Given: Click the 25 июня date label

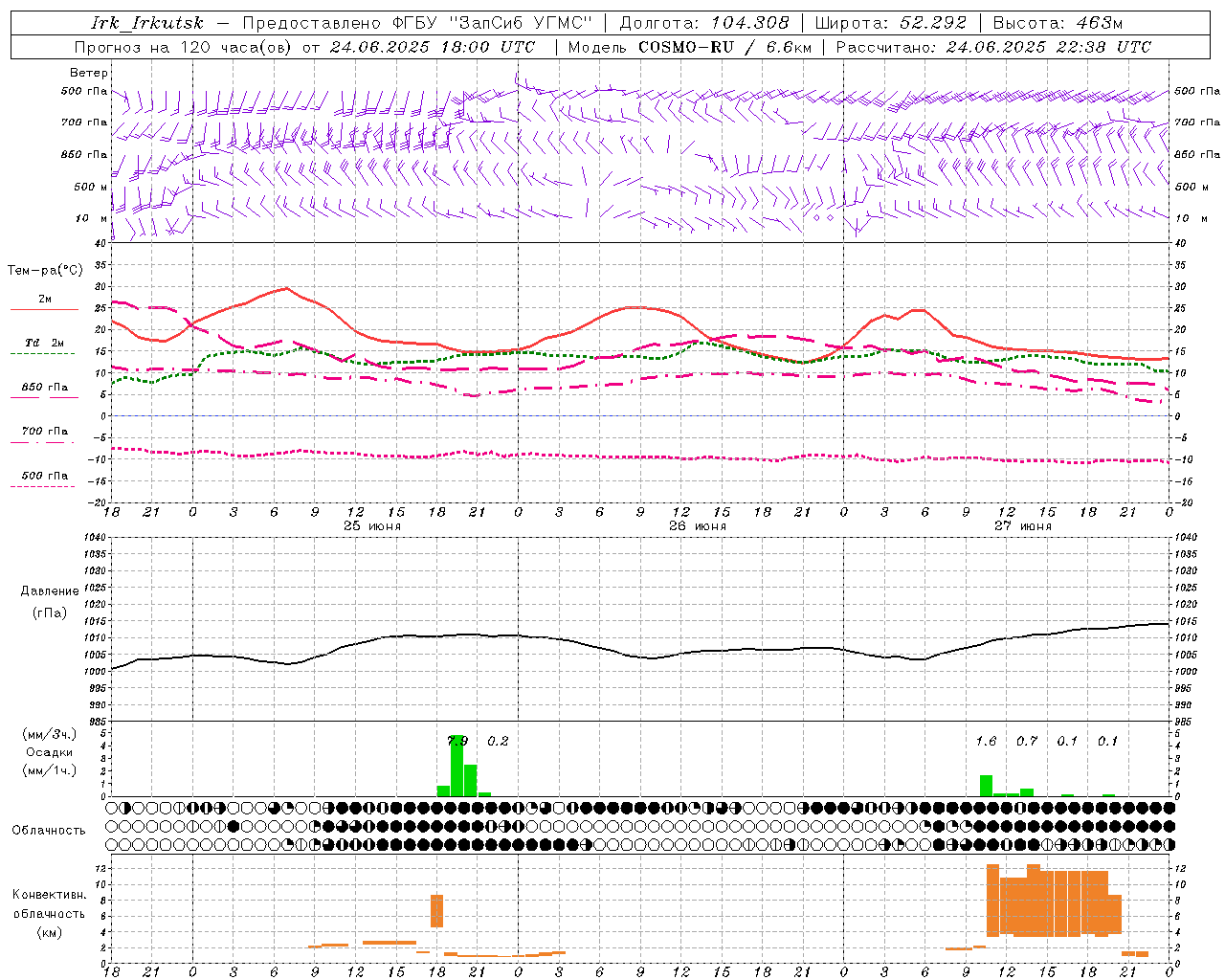Looking at the screenshot, I should click(x=372, y=526).
